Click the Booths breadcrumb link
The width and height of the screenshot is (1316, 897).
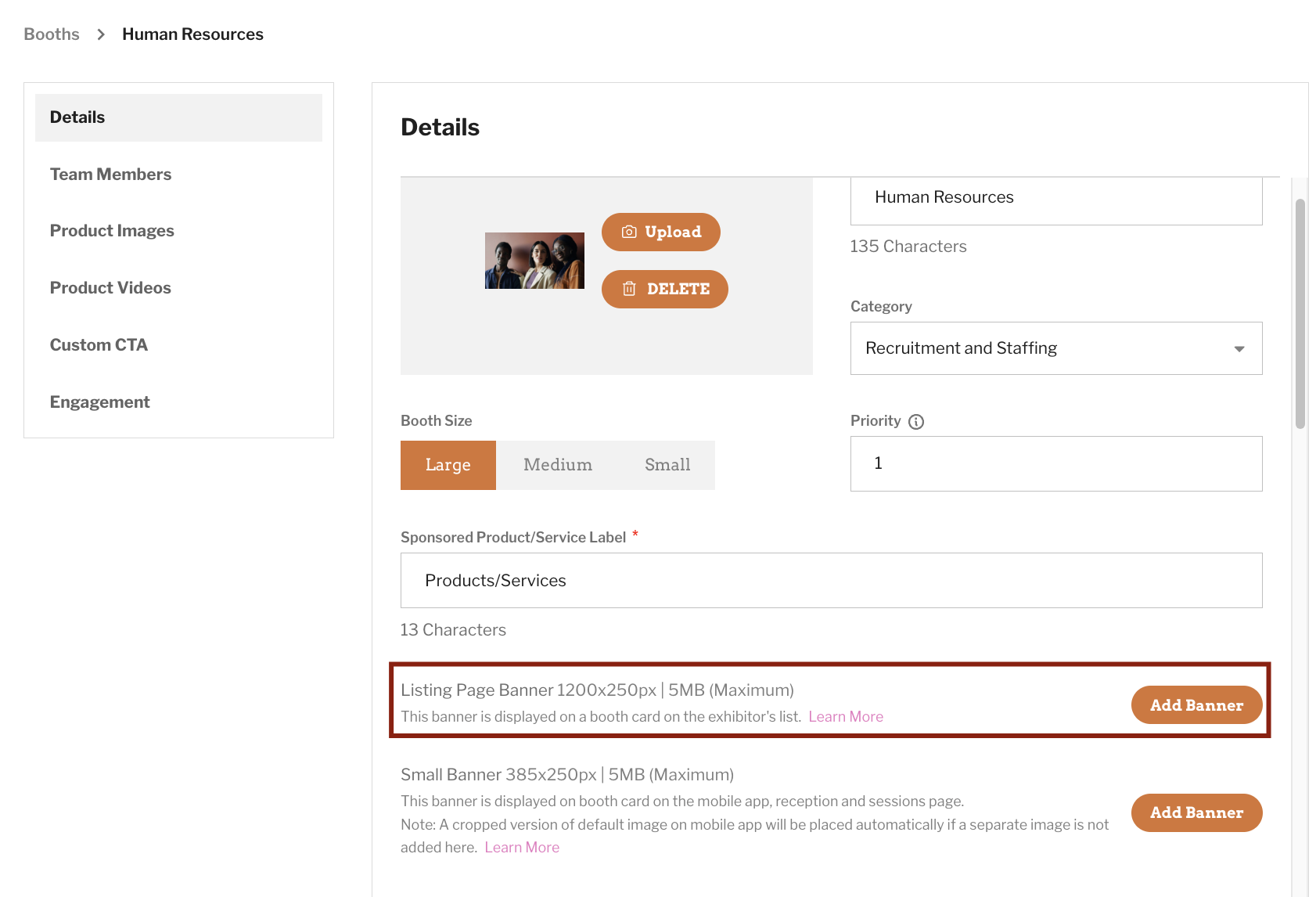[x=52, y=34]
